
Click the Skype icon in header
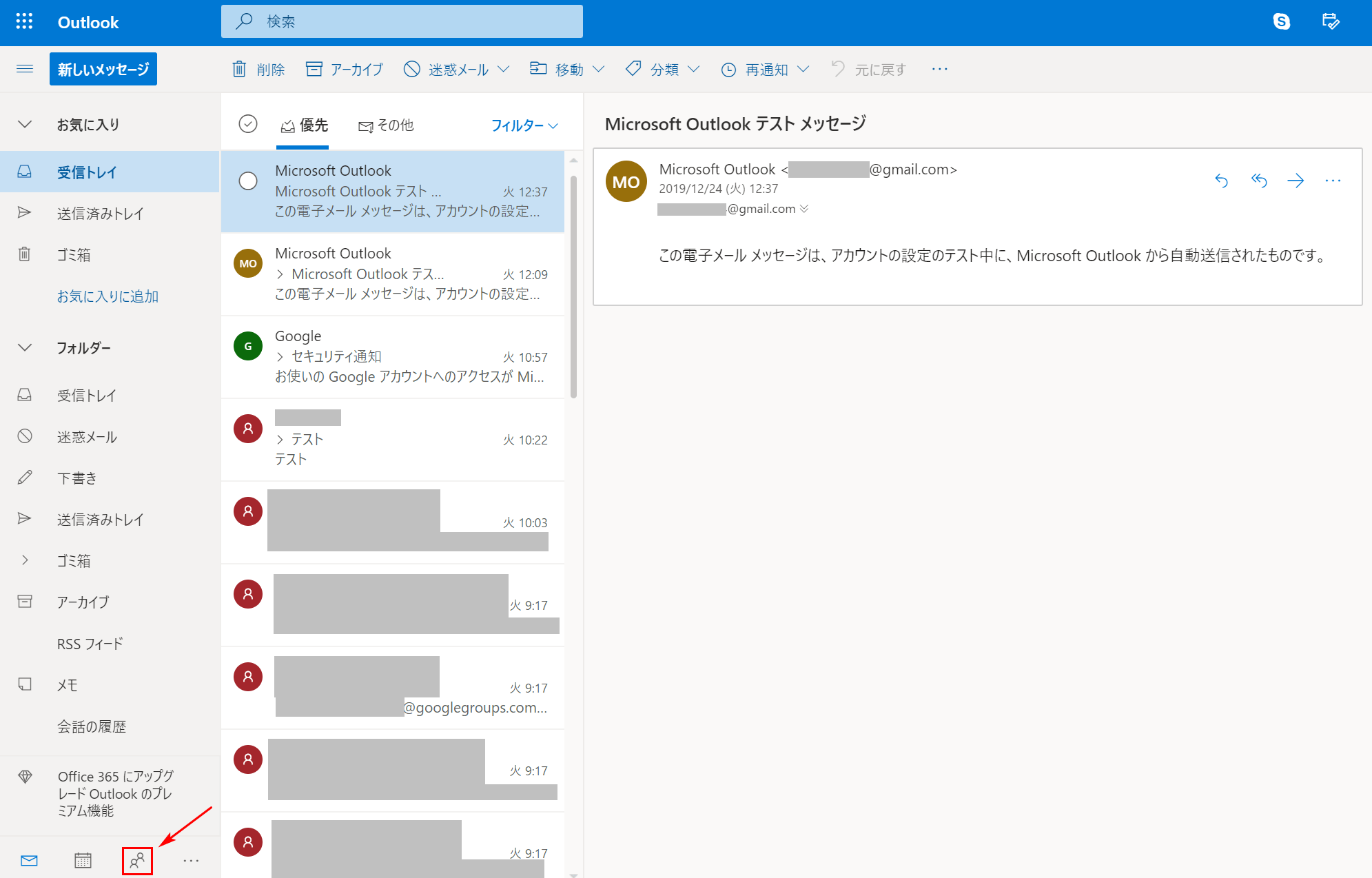click(1281, 22)
